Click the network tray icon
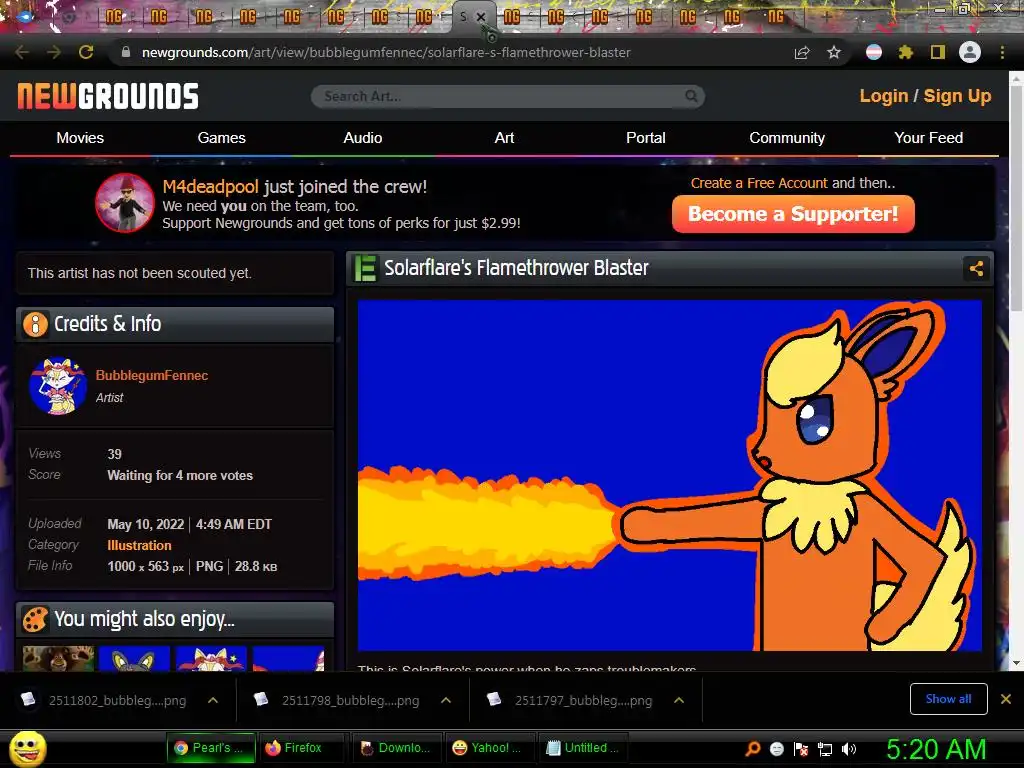The height and width of the screenshot is (768, 1024). coord(825,748)
